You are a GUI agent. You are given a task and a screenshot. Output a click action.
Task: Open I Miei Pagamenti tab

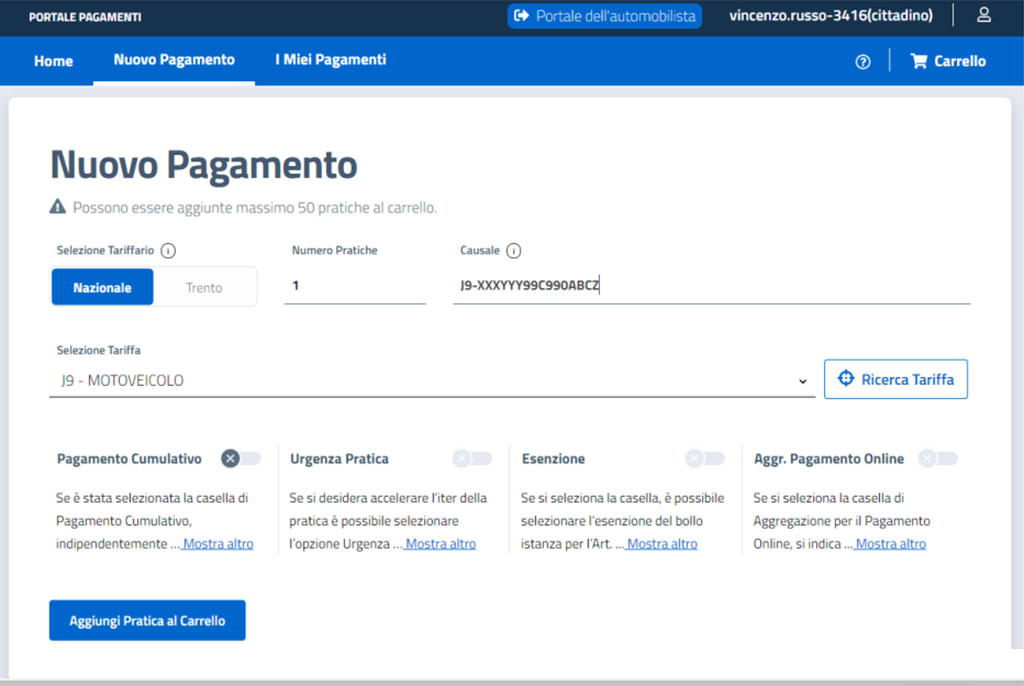click(x=330, y=60)
